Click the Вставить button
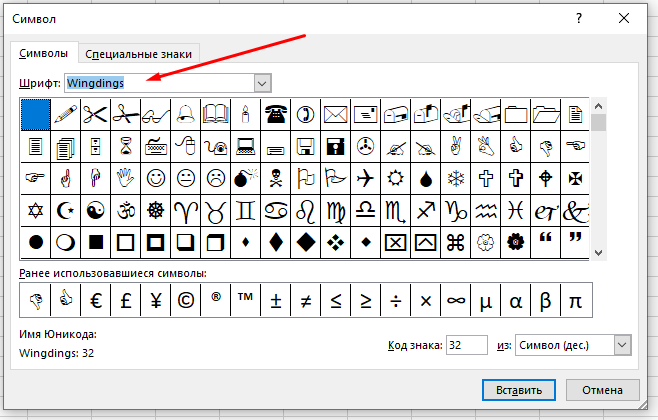The image size is (658, 420). coord(519,390)
